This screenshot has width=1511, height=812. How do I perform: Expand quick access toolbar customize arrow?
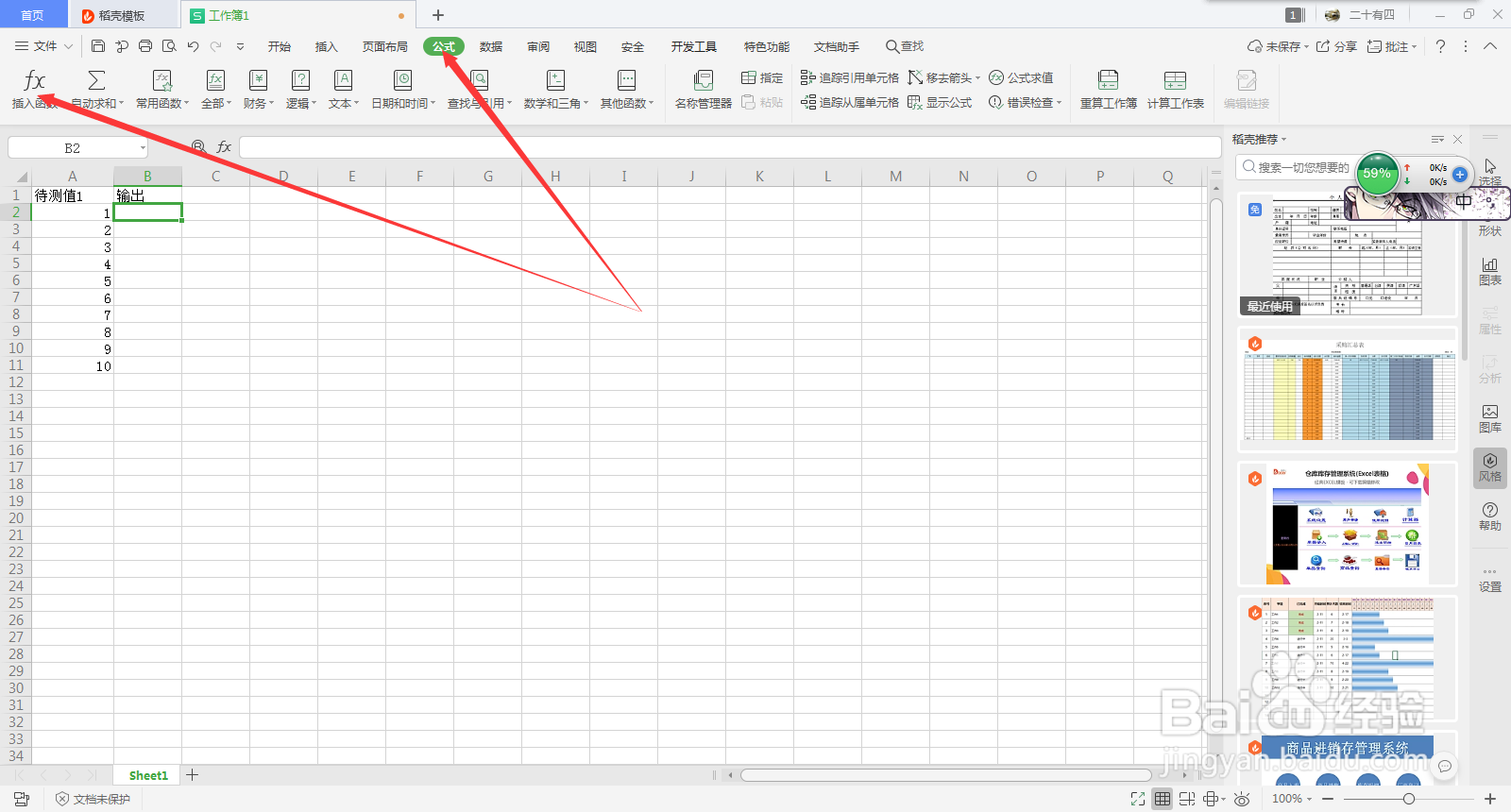tap(240, 46)
